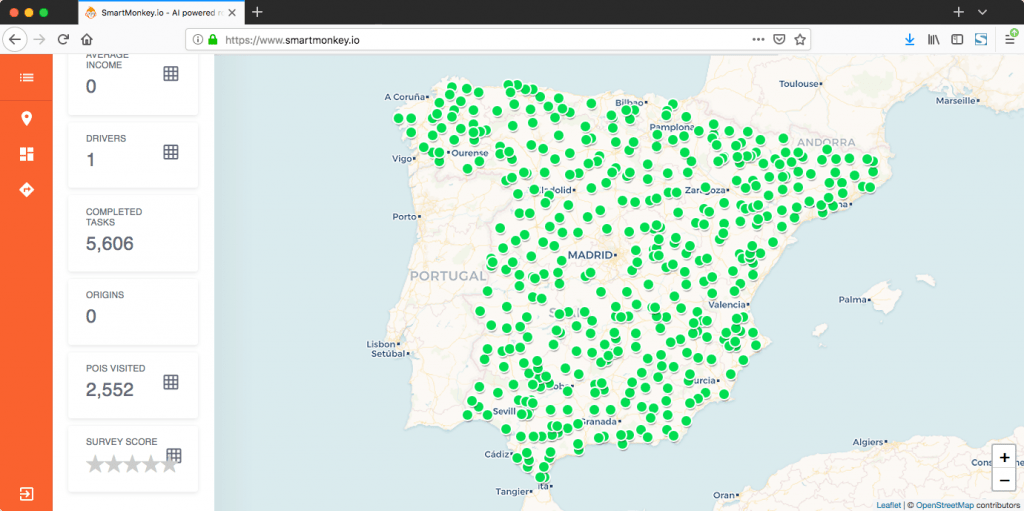Click the Palma label on map
The height and width of the screenshot is (511, 1024).
coord(852,300)
